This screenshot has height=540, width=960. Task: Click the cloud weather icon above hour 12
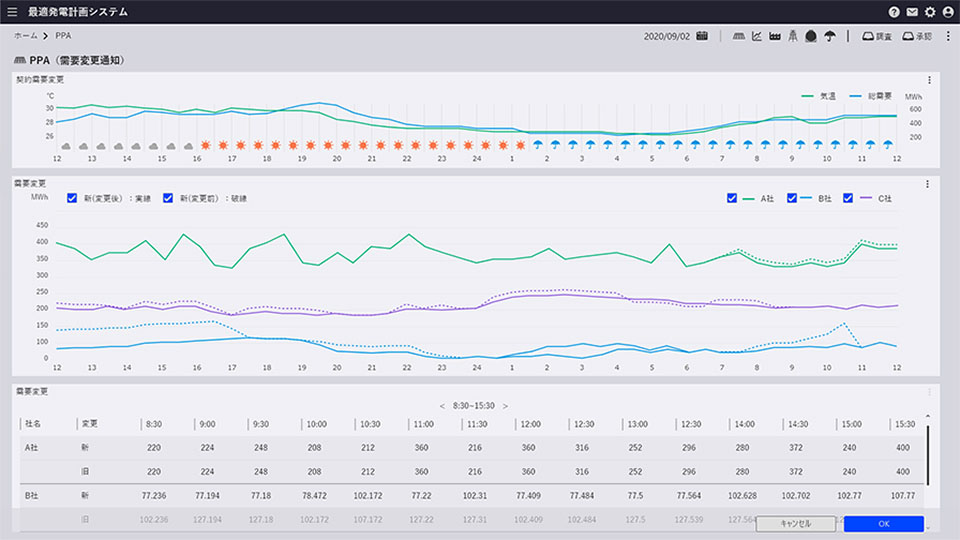[66, 146]
